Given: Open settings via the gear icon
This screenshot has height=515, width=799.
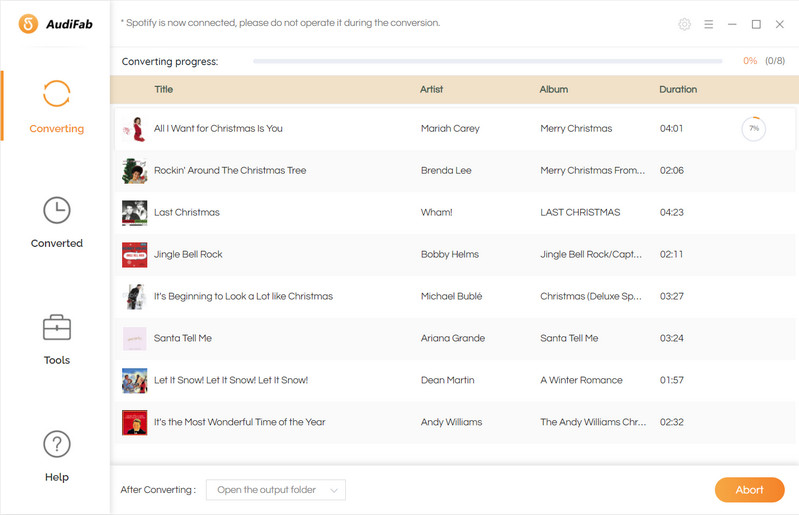Looking at the screenshot, I should pos(684,24).
